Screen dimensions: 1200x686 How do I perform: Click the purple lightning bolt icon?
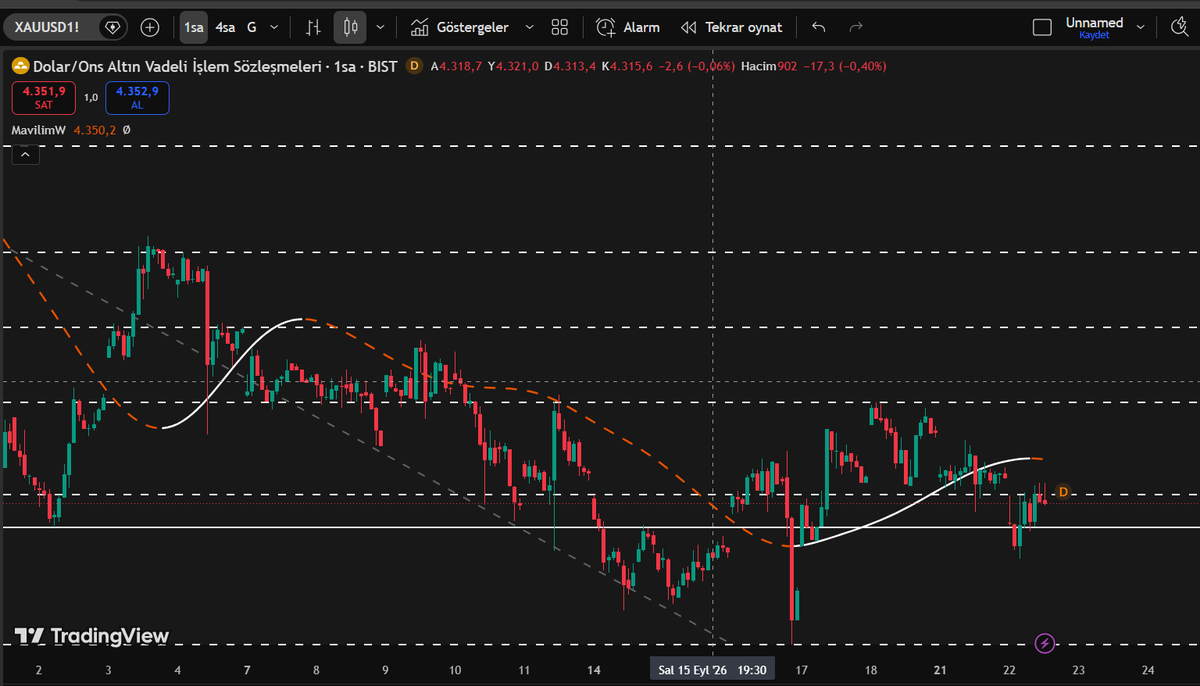pyautogui.click(x=1044, y=643)
